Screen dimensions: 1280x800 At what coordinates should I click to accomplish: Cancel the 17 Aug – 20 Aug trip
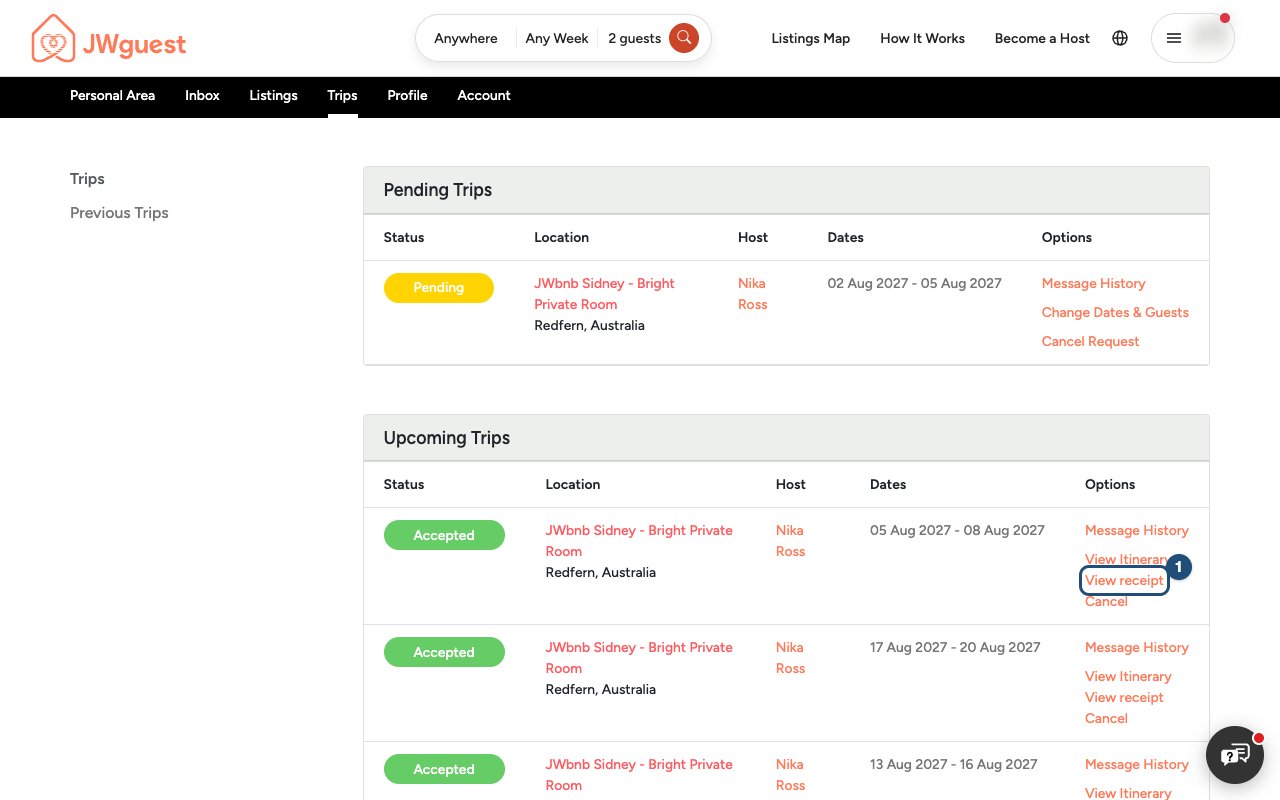[x=1106, y=719]
